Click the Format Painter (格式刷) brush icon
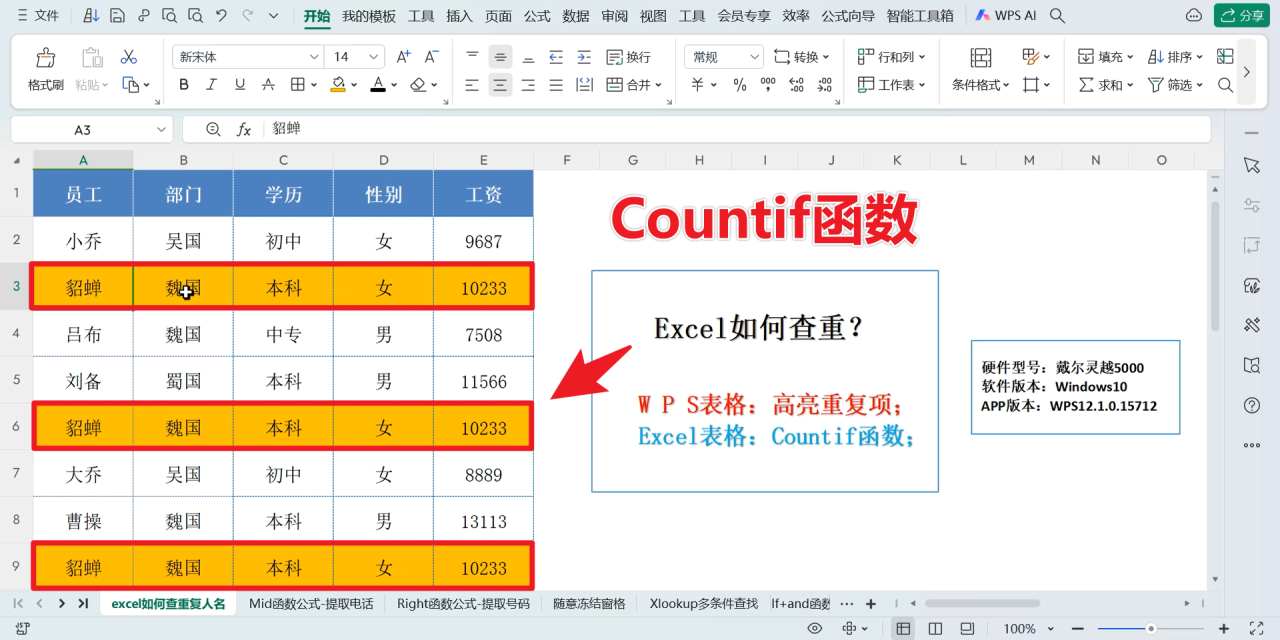Screen dimensions: 1280x640 (46, 58)
